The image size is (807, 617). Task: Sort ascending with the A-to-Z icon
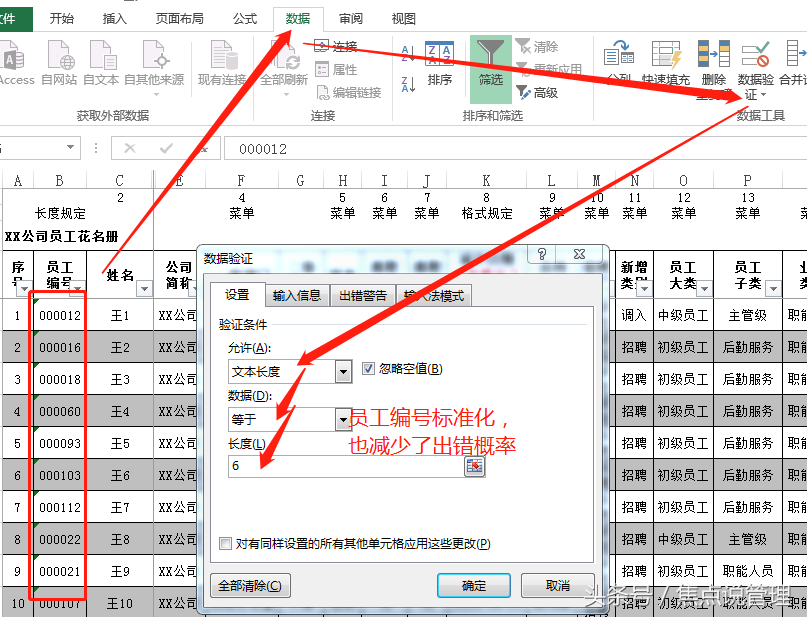point(408,53)
